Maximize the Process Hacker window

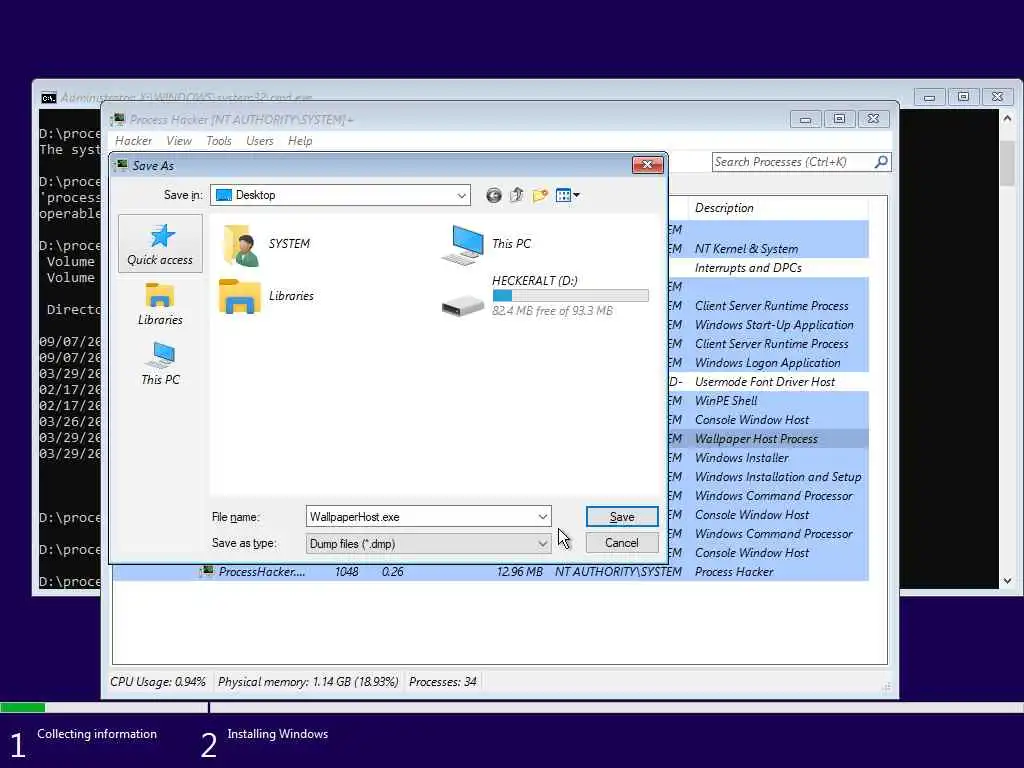[x=839, y=119]
